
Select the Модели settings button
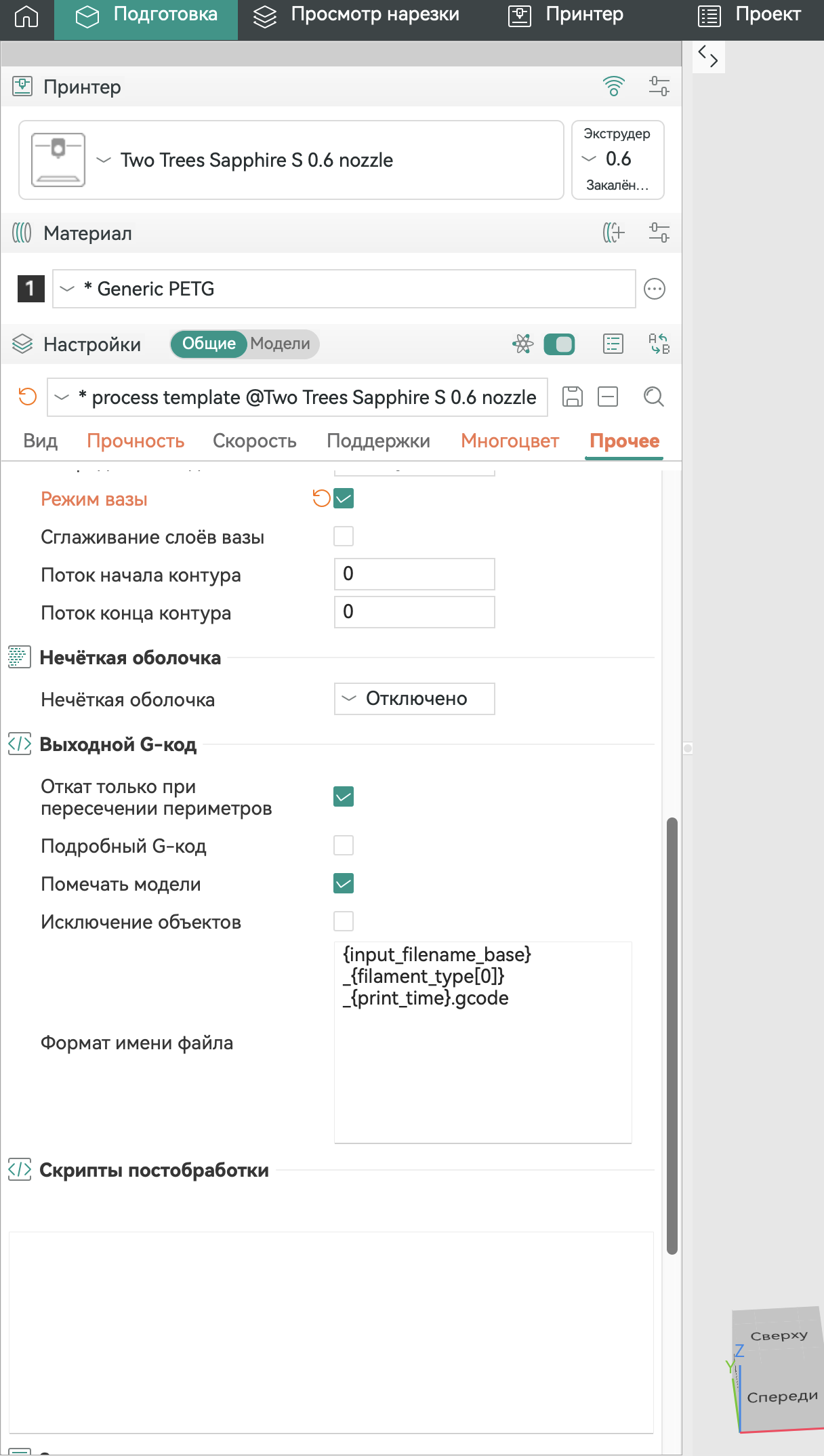coord(281,344)
